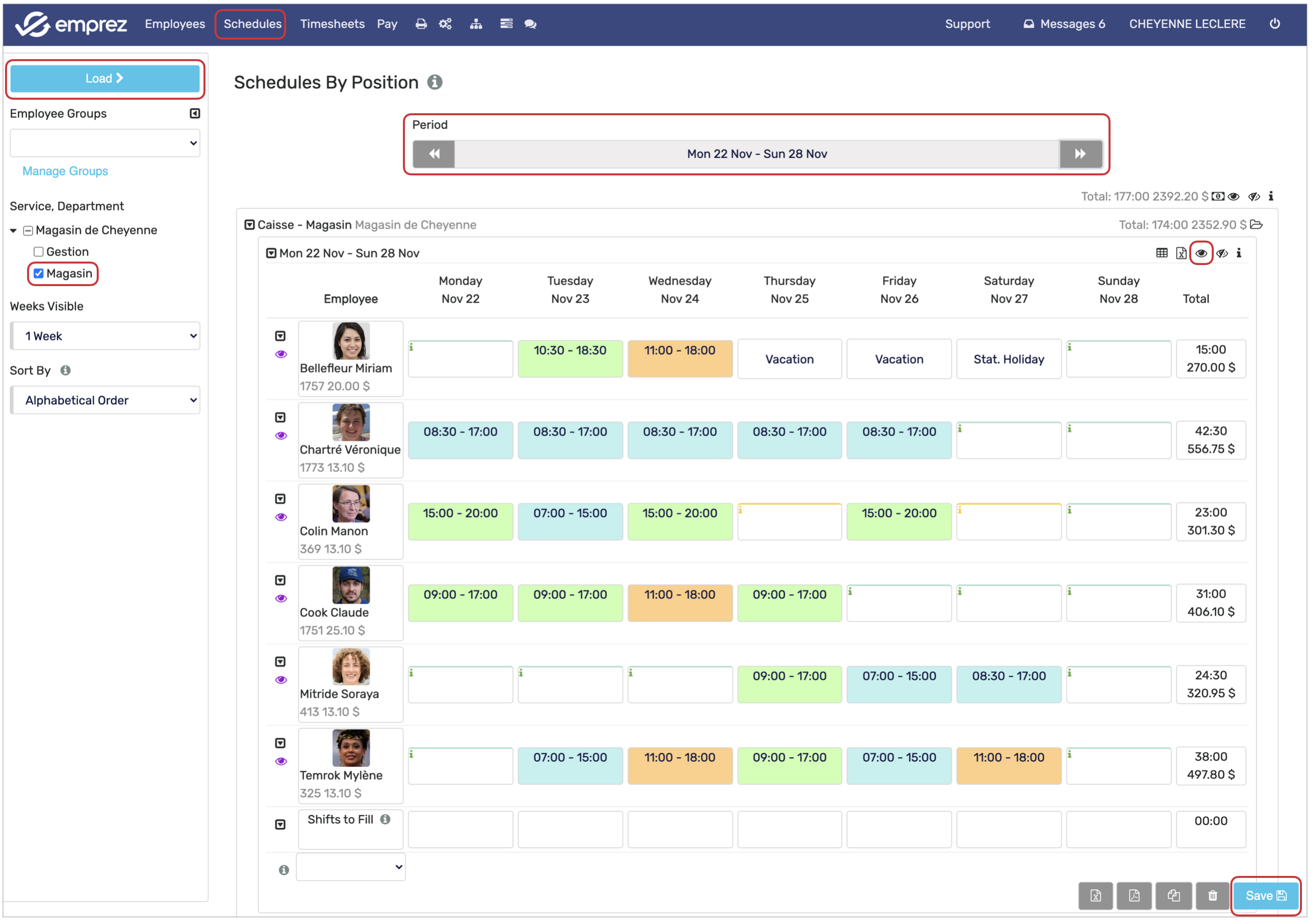Click the Manage Groups link
This screenshot has height=924, width=1314.
tap(65, 171)
